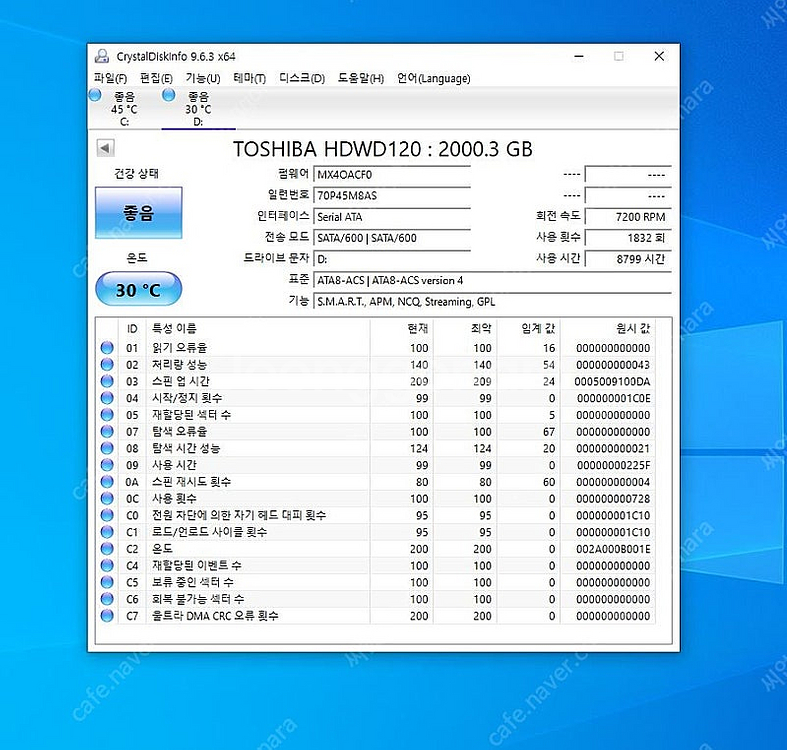
Task: Click status icon for C5 보류 중인 섹터 수
Action: (x=107, y=582)
